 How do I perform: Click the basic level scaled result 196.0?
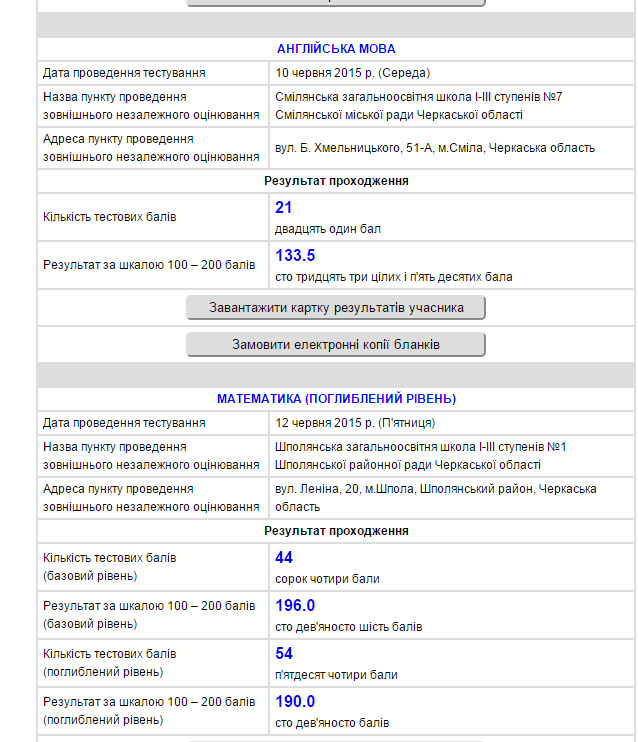[x=295, y=605]
